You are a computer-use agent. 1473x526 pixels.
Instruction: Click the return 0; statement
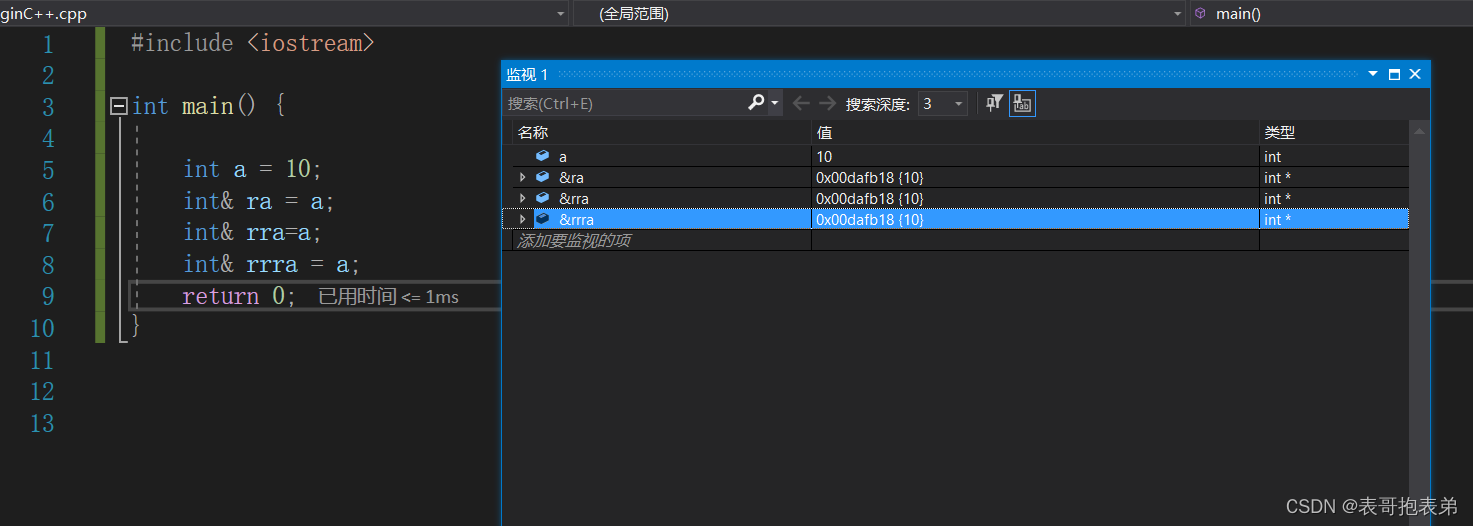pyautogui.click(x=239, y=296)
